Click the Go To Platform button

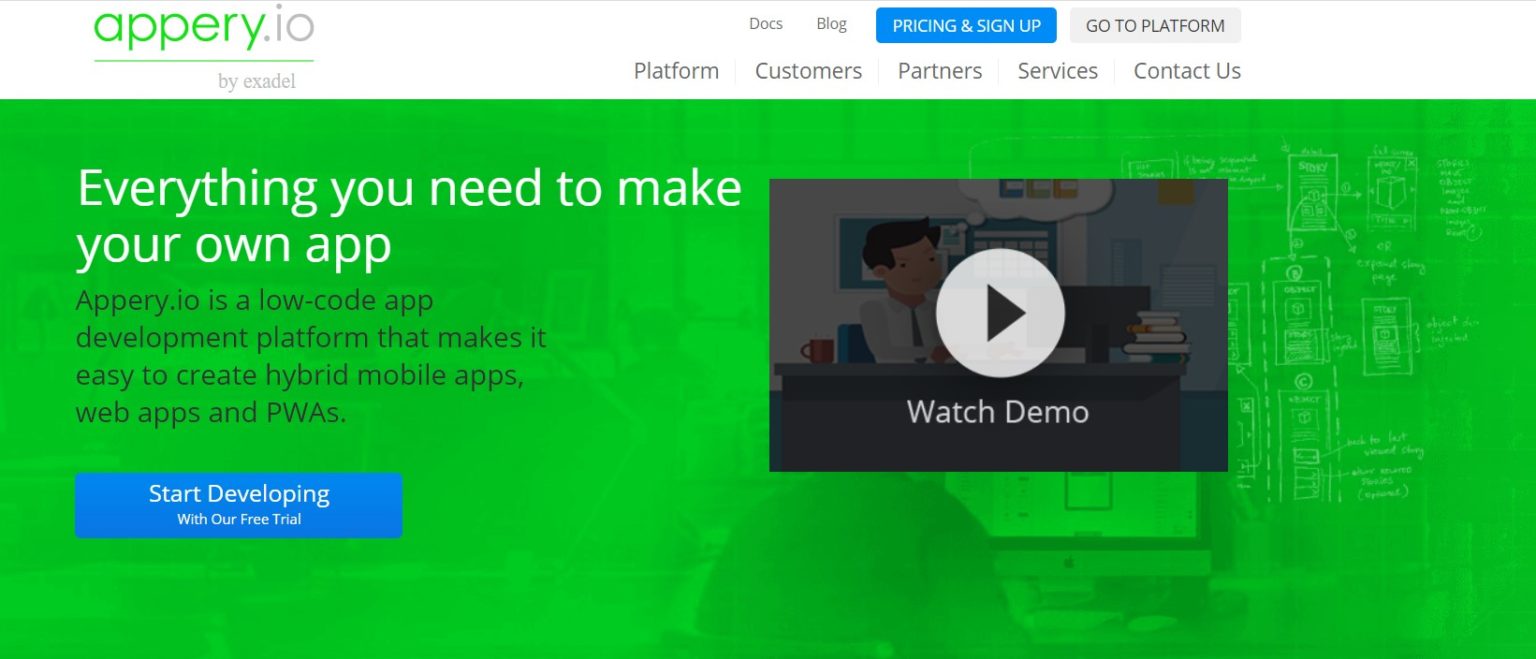click(x=1154, y=26)
